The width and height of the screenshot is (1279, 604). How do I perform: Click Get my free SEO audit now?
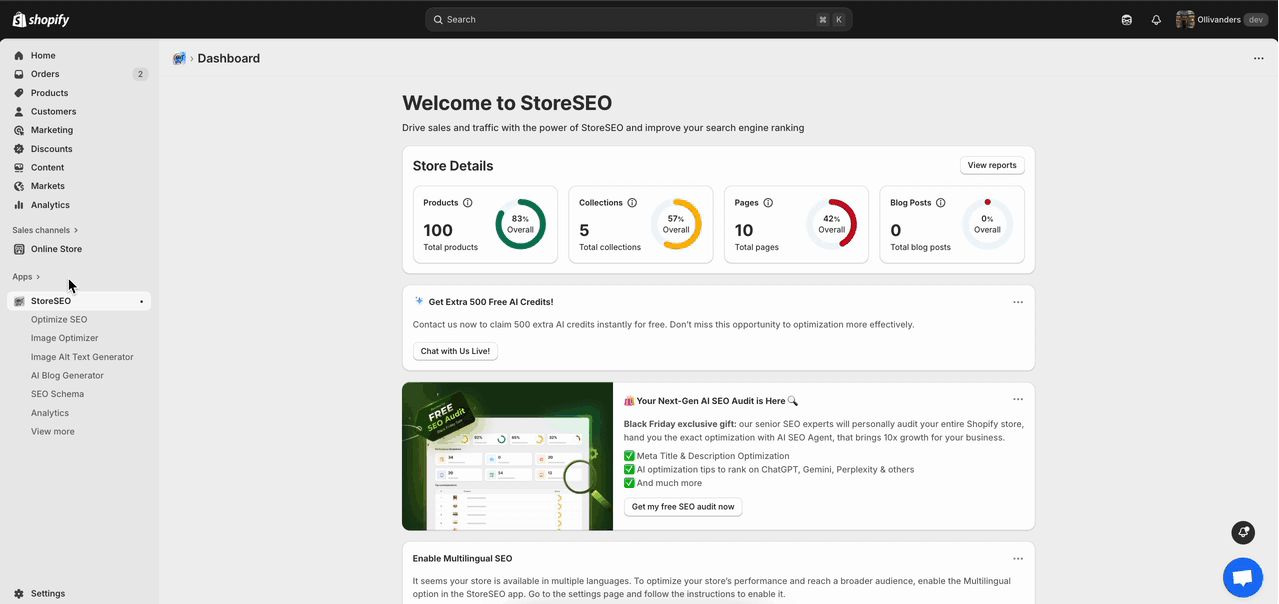682,506
